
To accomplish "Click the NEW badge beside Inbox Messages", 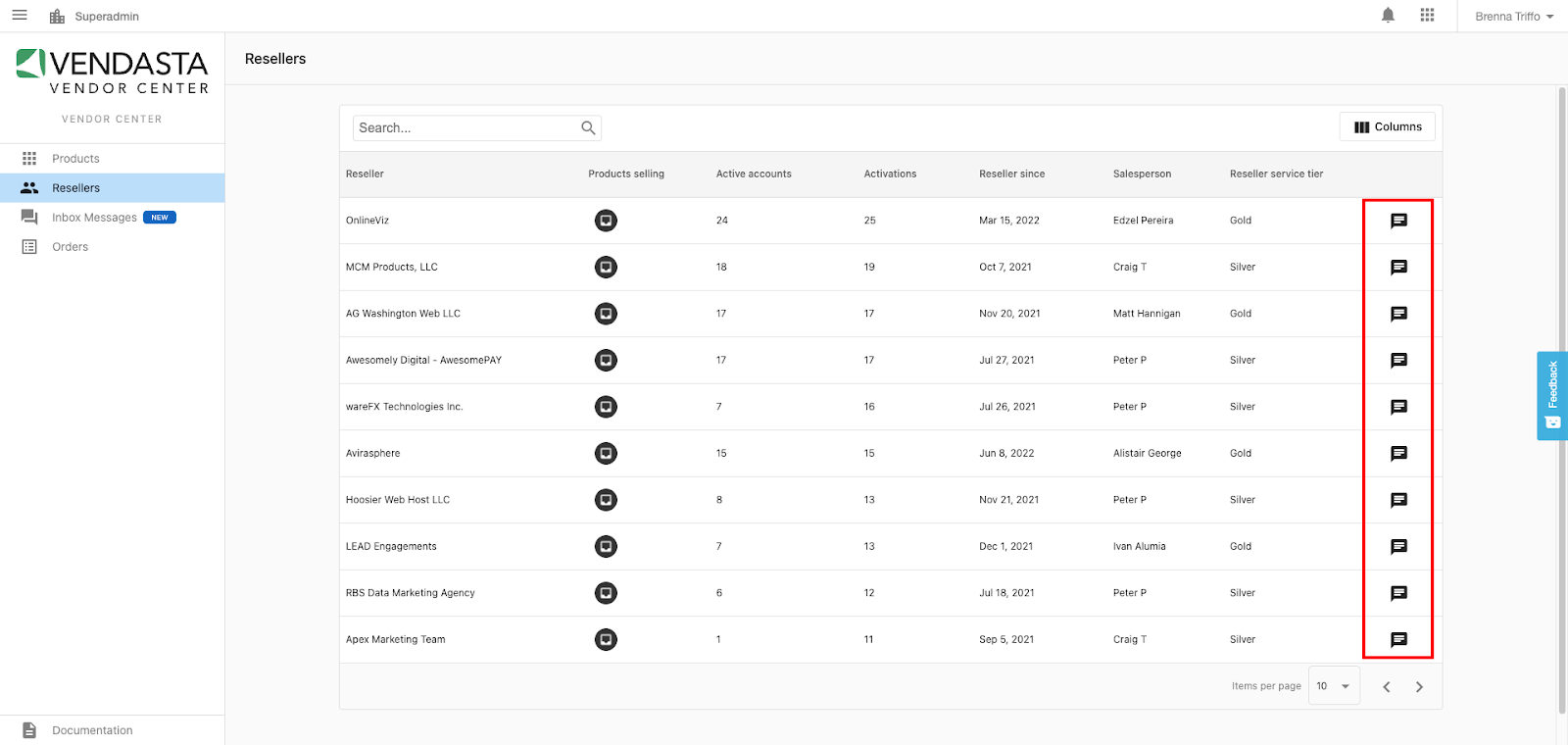I will pos(160,218).
